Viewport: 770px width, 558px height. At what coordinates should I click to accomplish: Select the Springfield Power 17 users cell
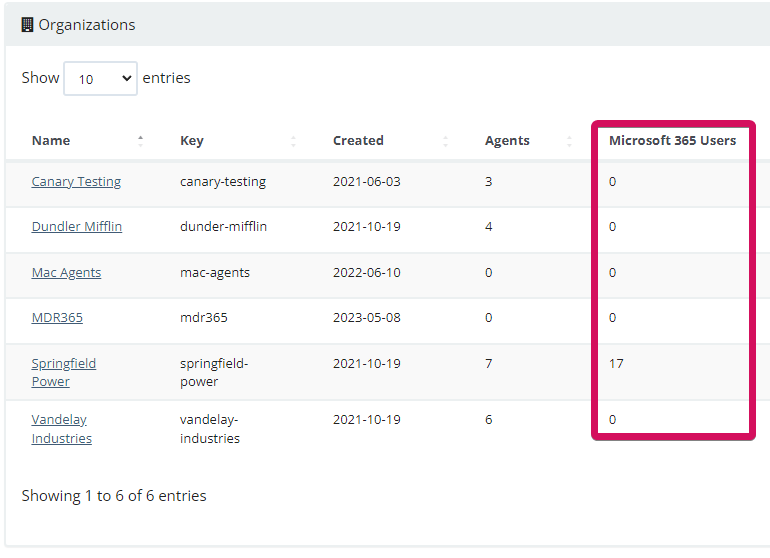(x=616, y=363)
